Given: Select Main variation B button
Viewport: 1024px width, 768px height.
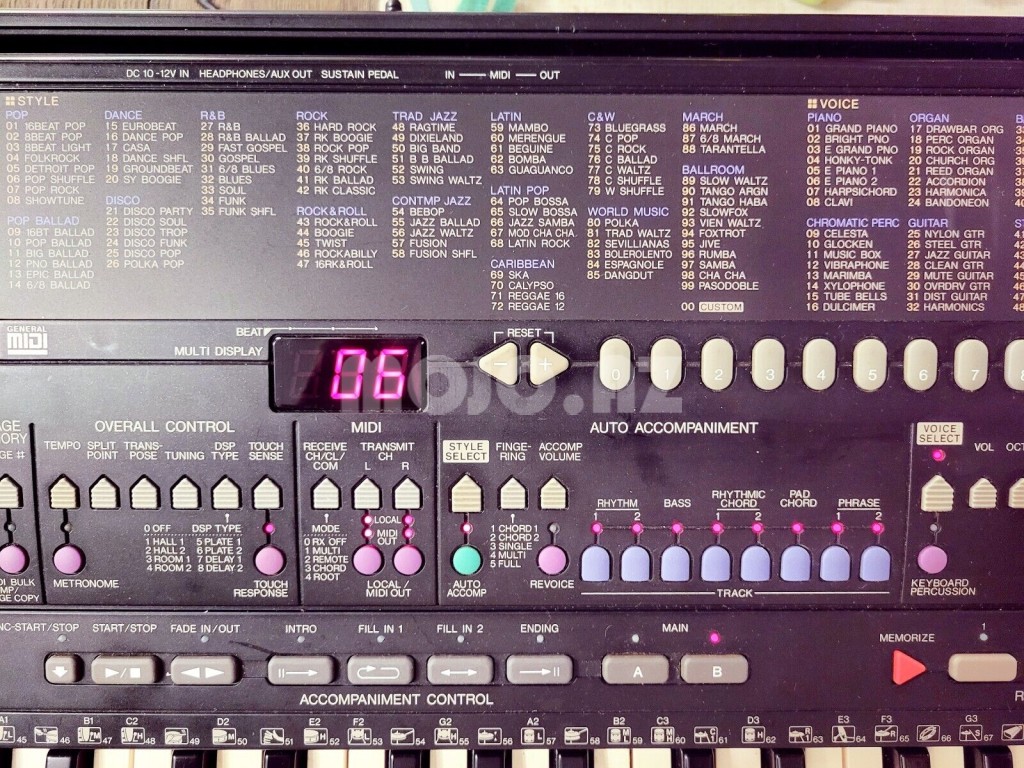Looking at the screenshot, I should (x=714, y=669).
